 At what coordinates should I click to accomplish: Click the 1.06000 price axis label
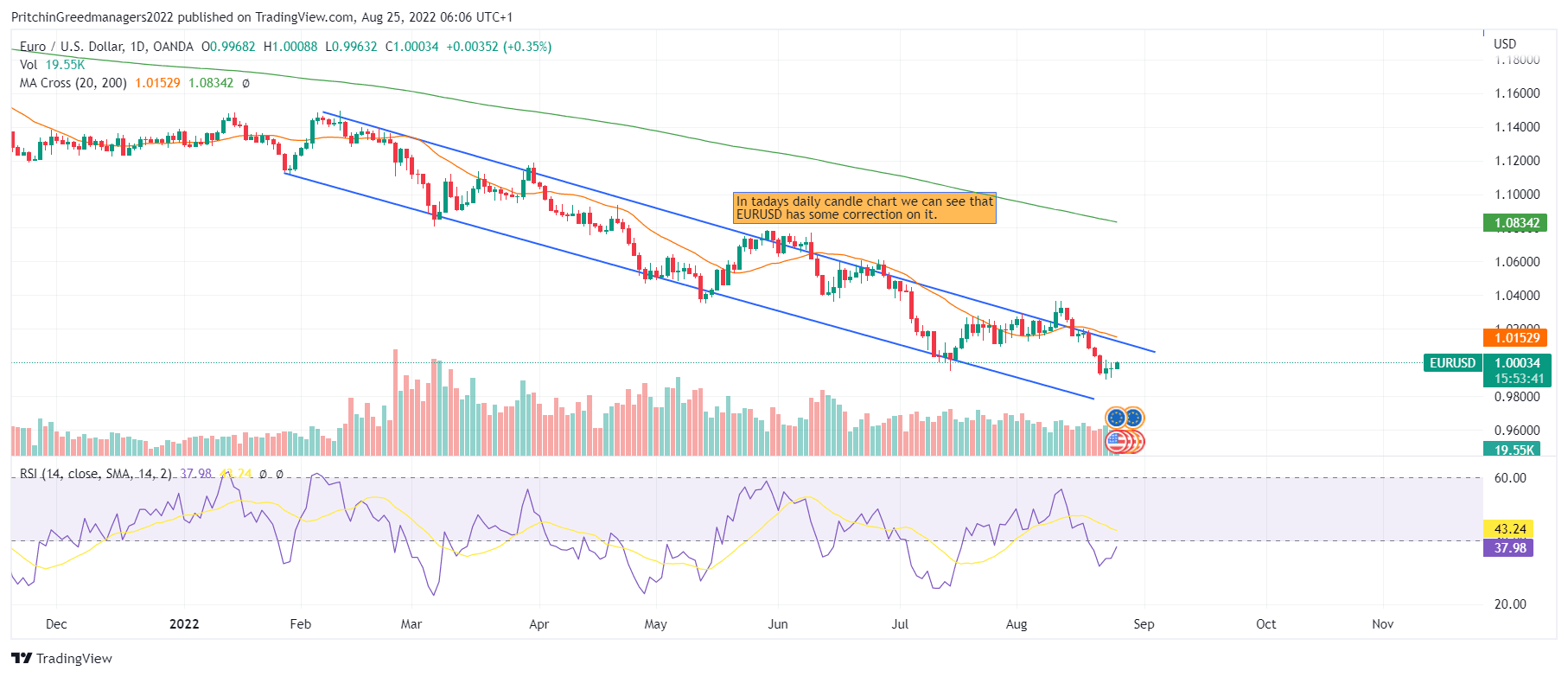click(x=1517, y=262)
